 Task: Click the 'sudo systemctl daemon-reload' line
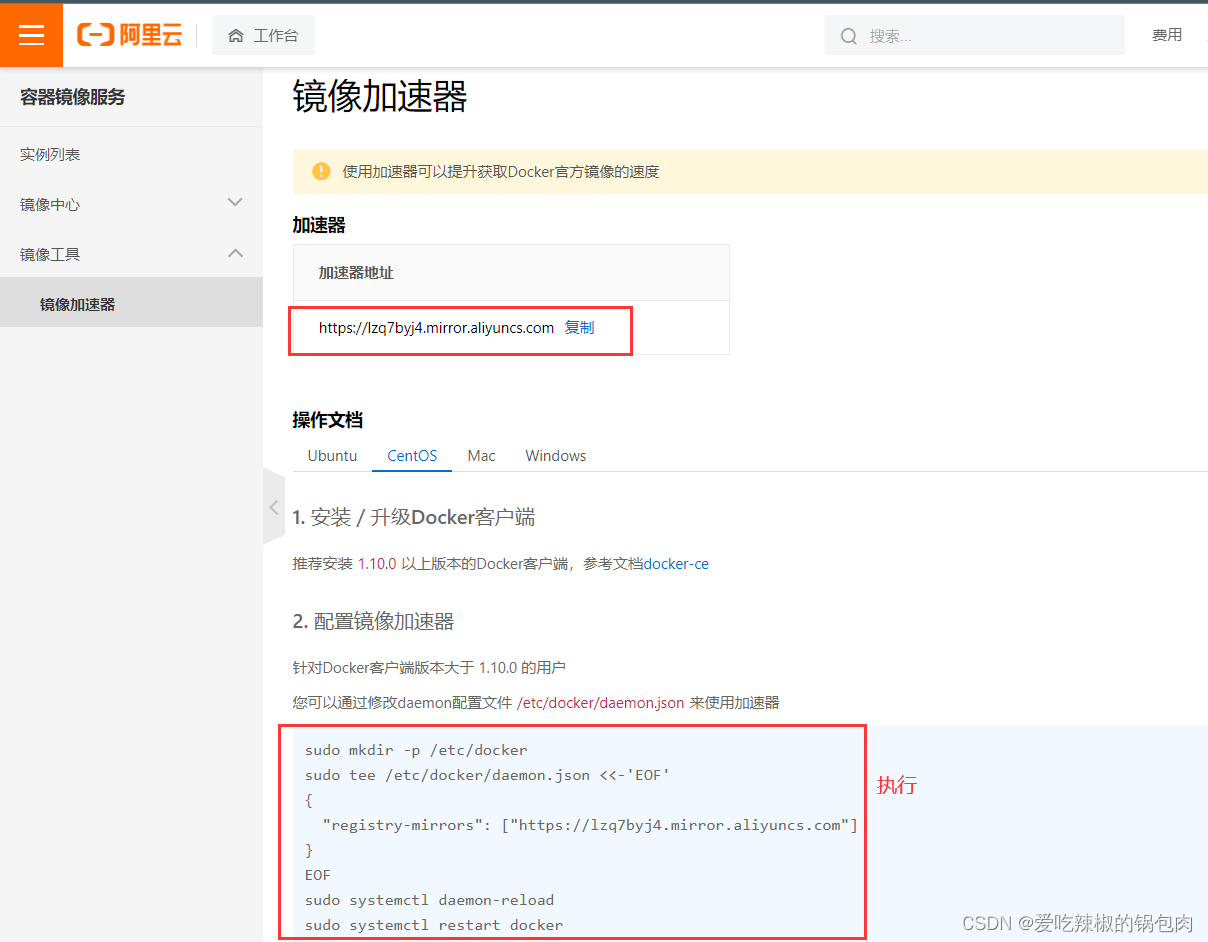(x=429, y=899)
